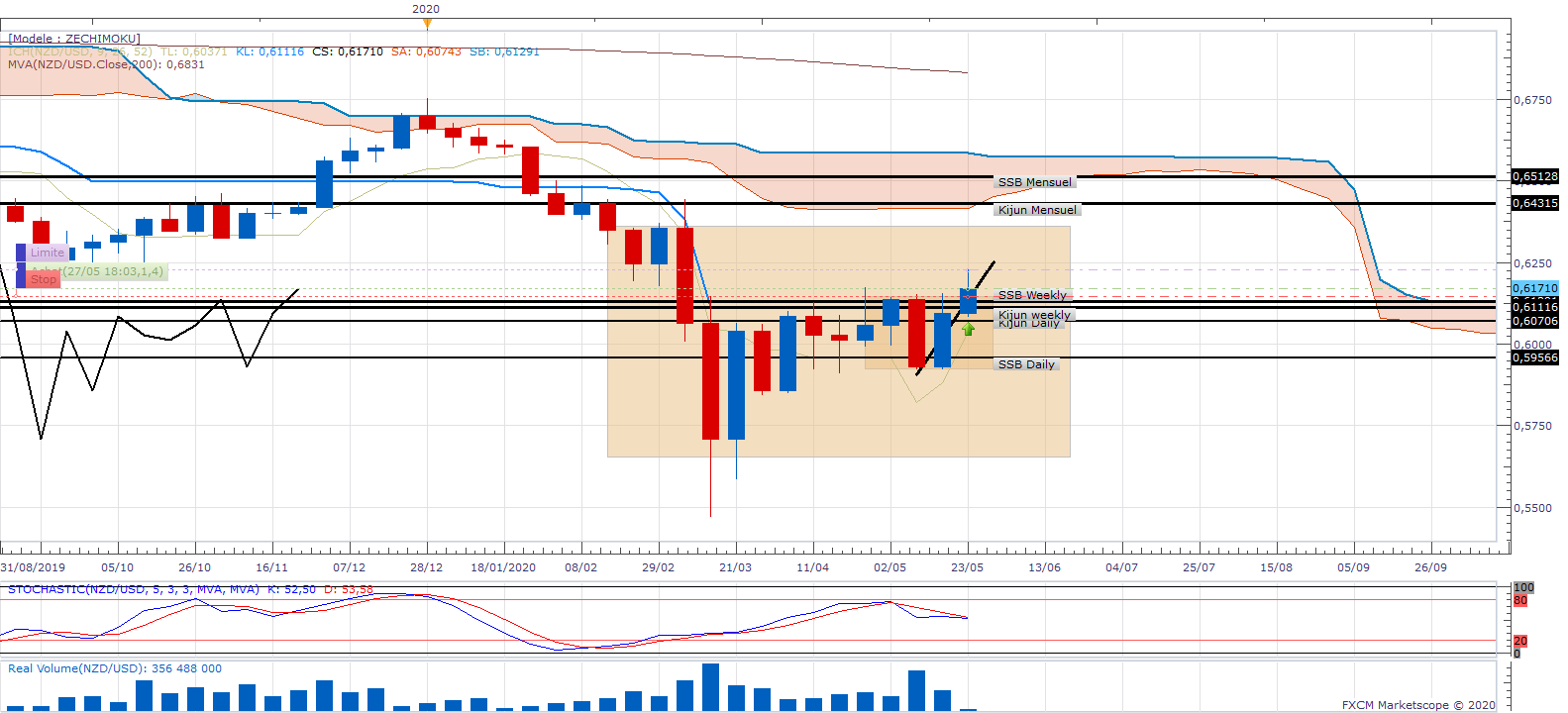Click the 0,64315 price tag

(1534, 203)
